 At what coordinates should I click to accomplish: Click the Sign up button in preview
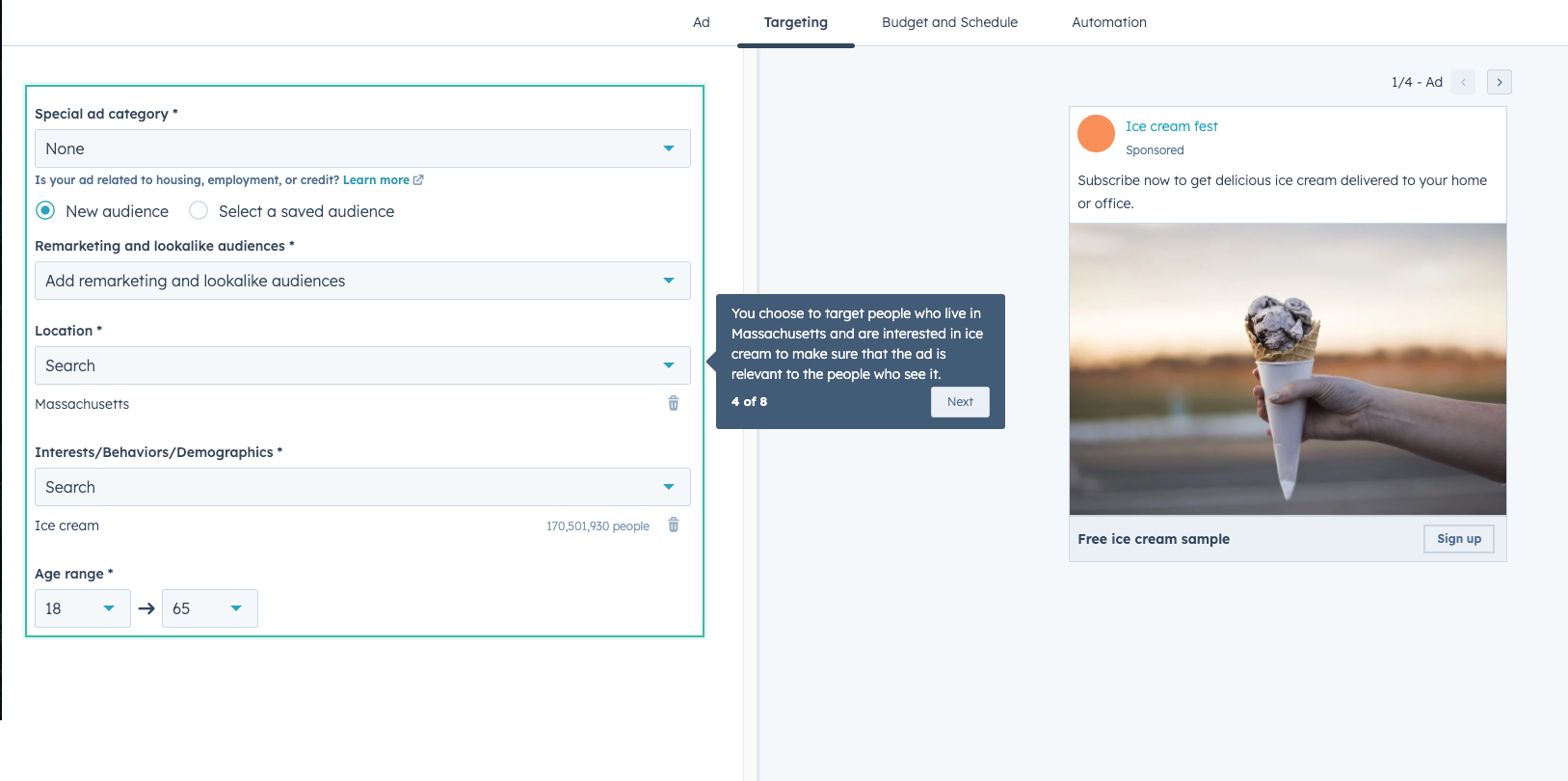[1458, 539]
